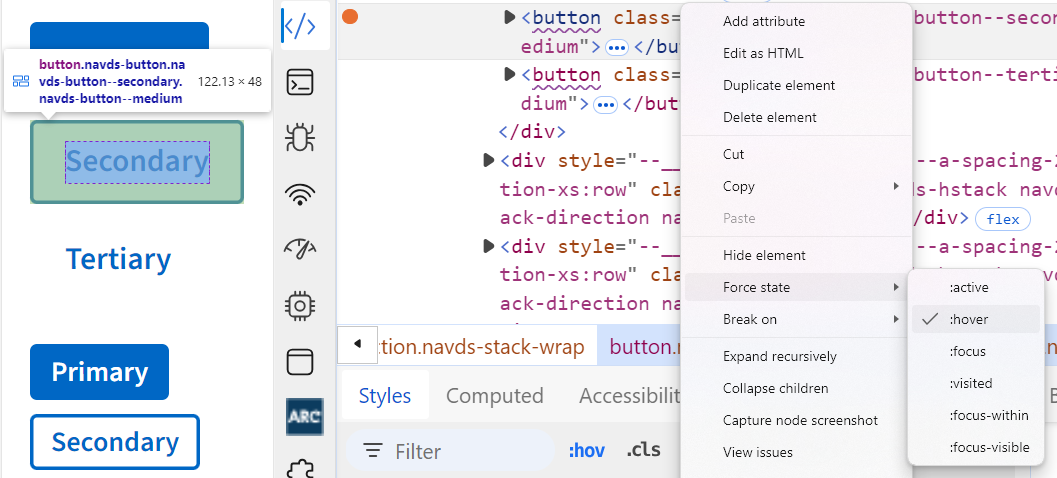Click the small Primary button

[x=100, y=372]
